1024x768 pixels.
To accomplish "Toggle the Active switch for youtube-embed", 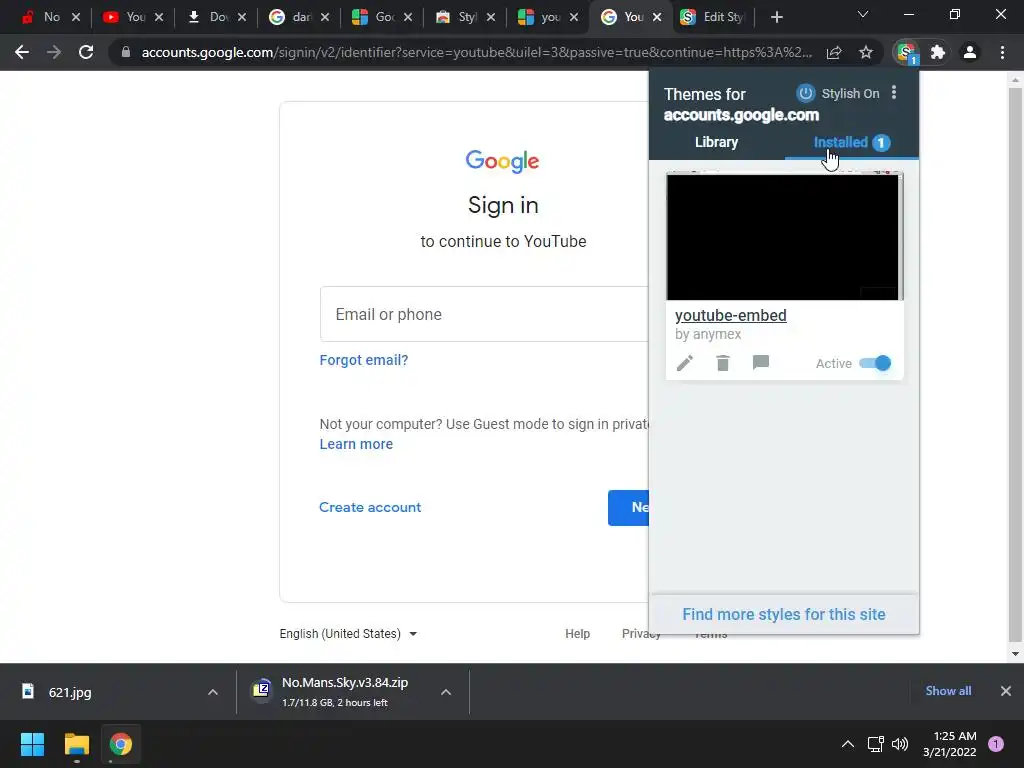I will [x=875, y=363].
